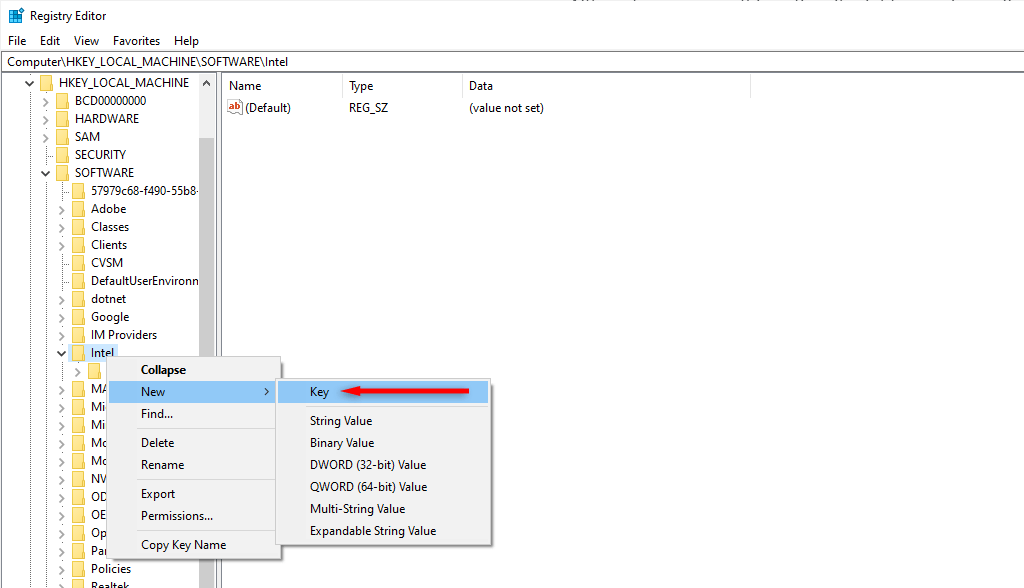The height and width of the screenshot is (588, 1024).
Task: Click the (Default) string value icon
Action: 235,107
